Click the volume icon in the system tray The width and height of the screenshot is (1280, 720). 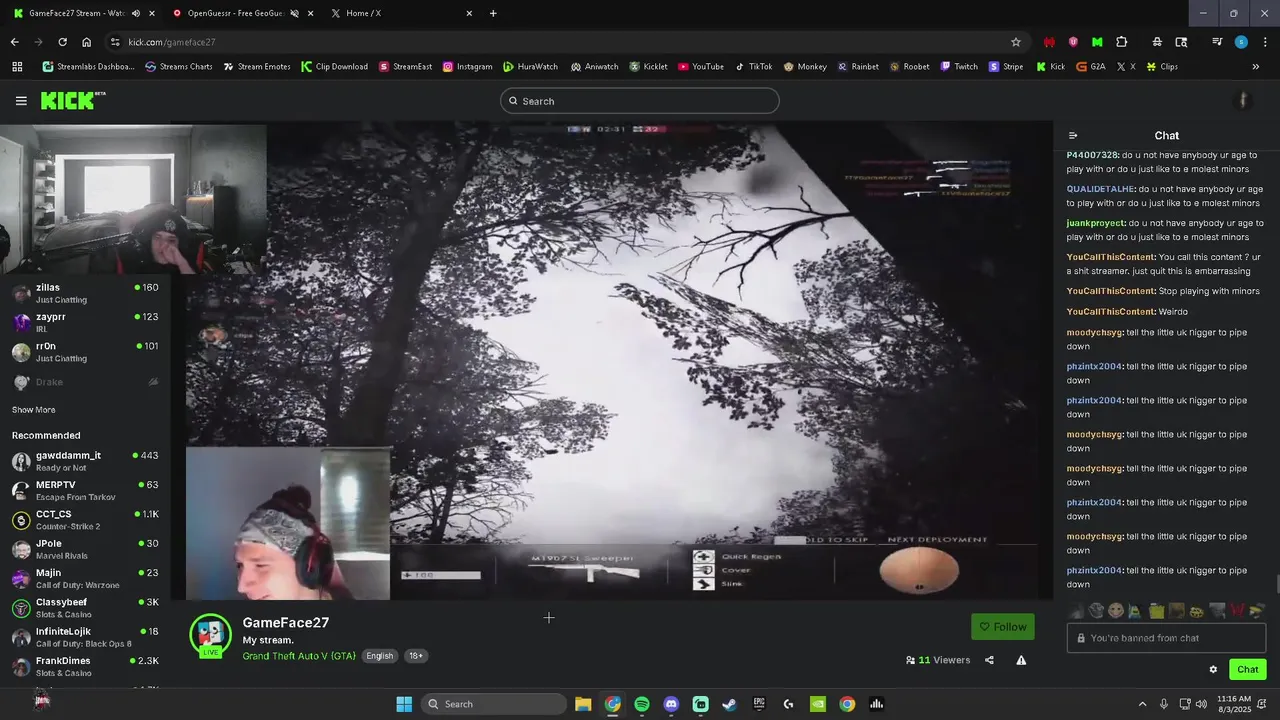click(x=1201, y=704)
